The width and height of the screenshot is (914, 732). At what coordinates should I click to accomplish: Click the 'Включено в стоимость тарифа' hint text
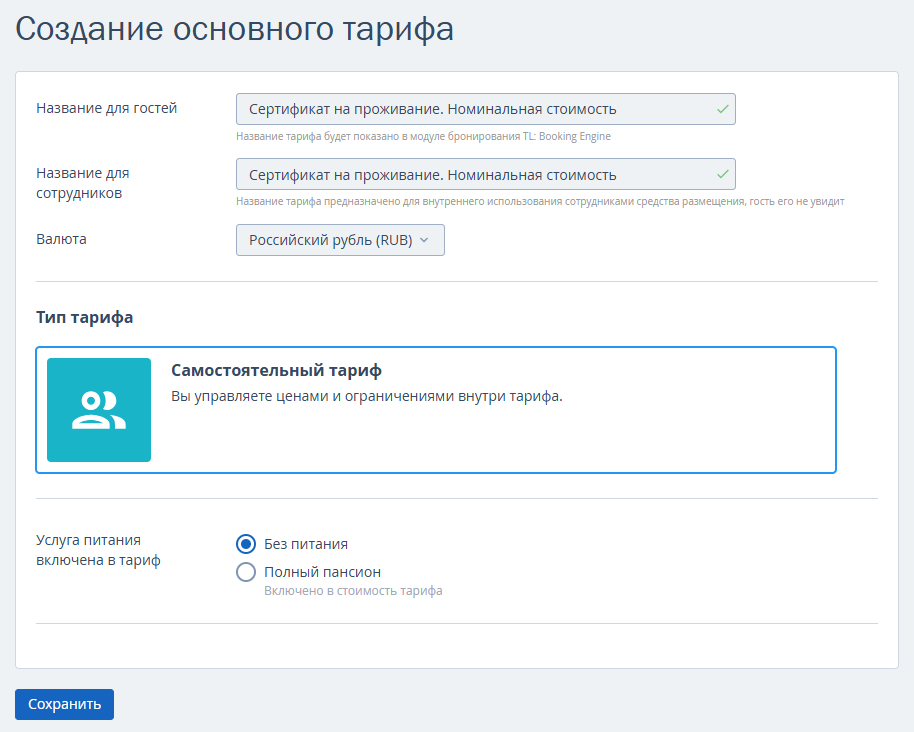(x=353, y=590)
